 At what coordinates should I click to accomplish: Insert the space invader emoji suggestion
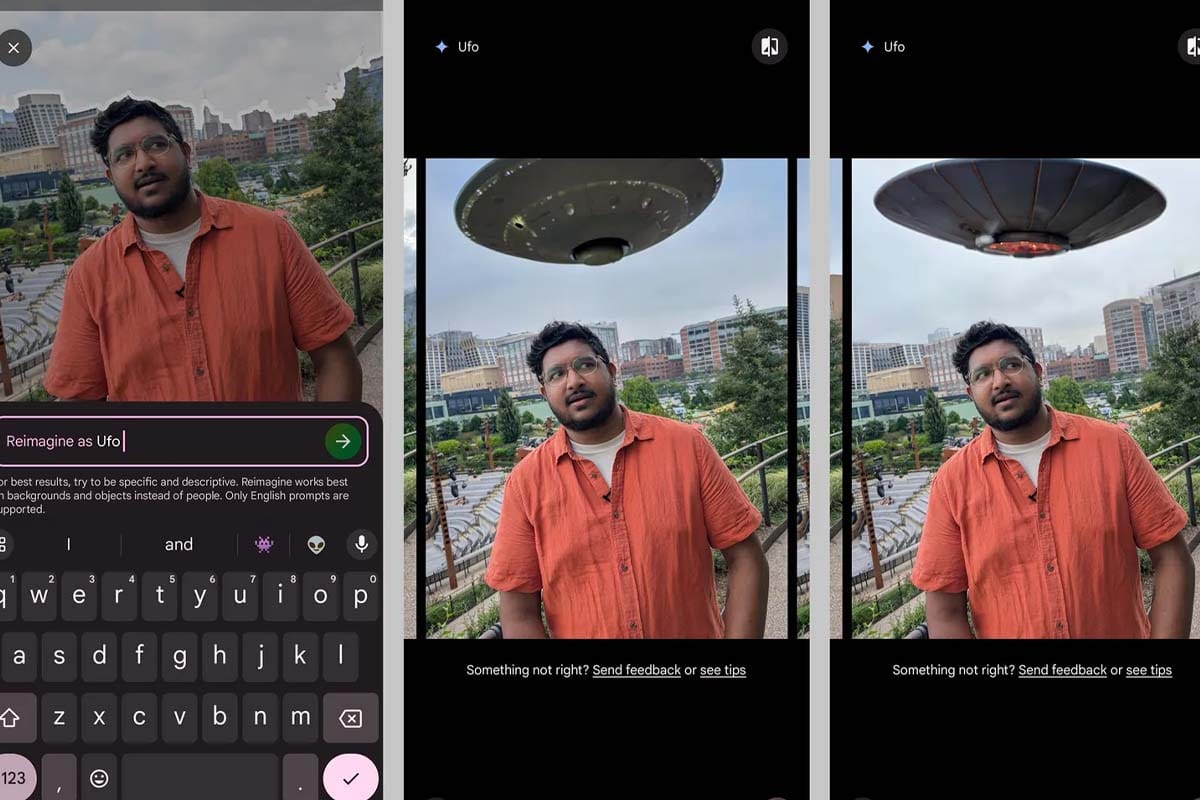point(264,545)
